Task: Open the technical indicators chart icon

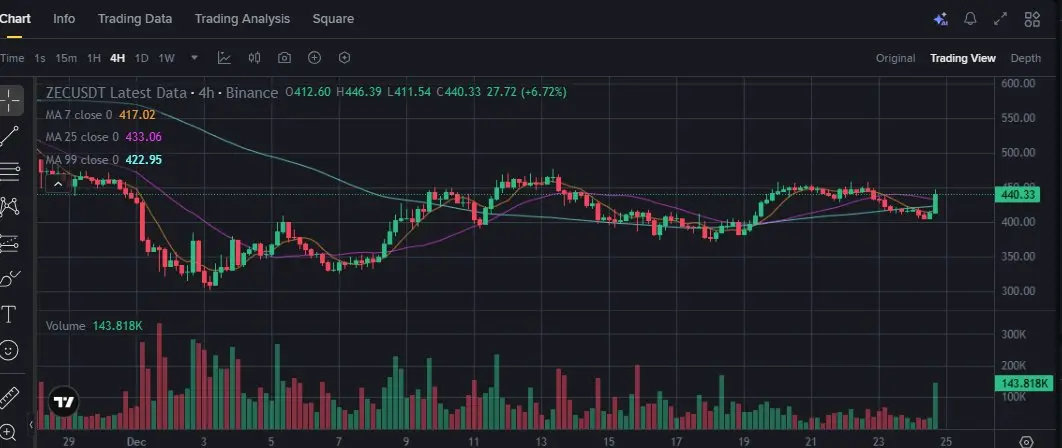Action: coord(224,58)
